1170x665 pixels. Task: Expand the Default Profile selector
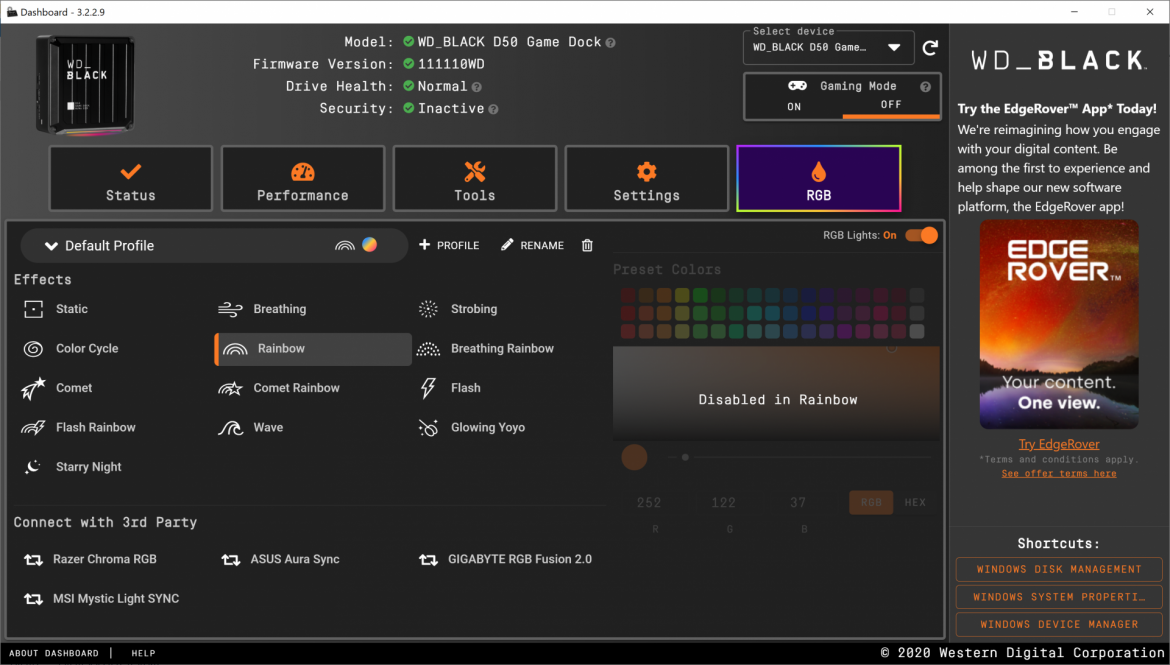point(214,246)
